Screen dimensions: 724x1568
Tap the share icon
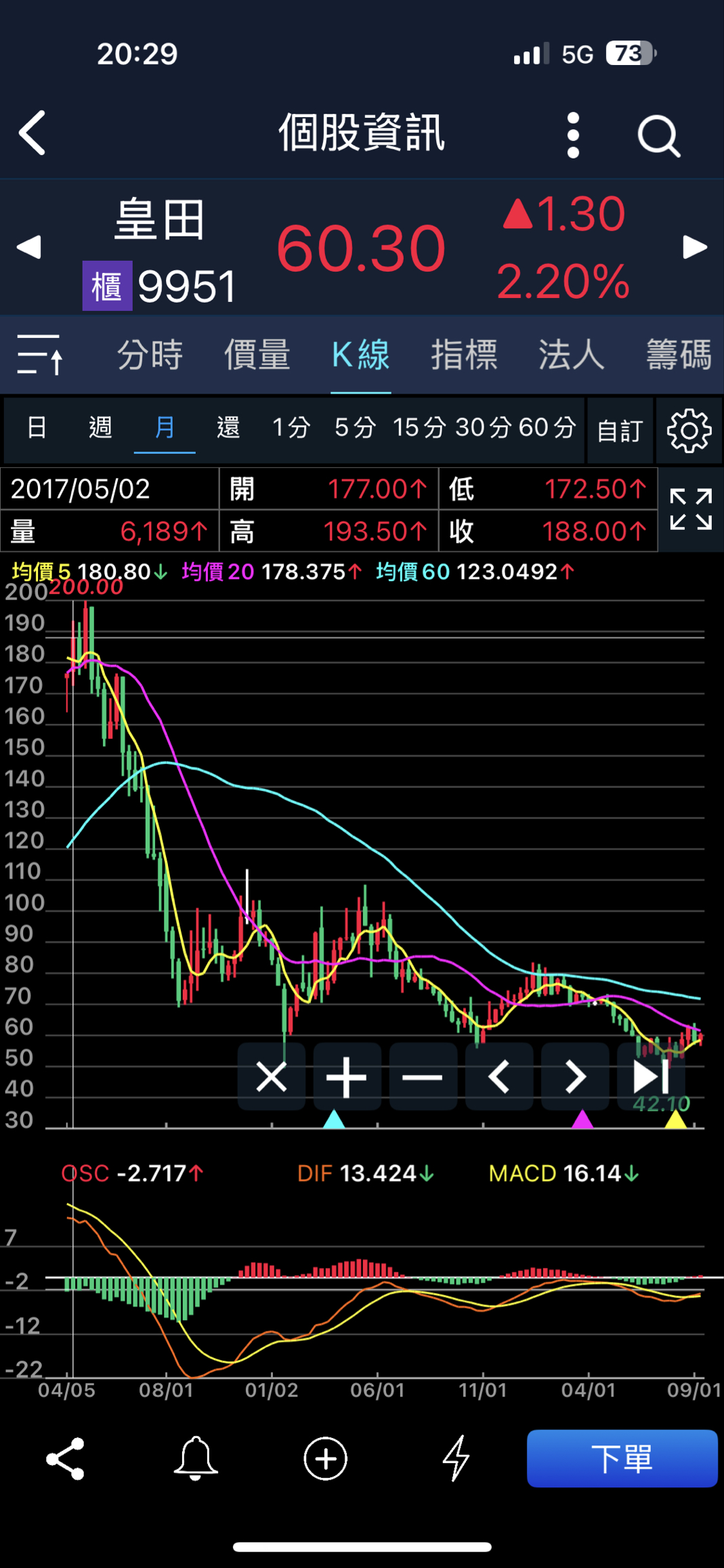(x=65, y=1458)
